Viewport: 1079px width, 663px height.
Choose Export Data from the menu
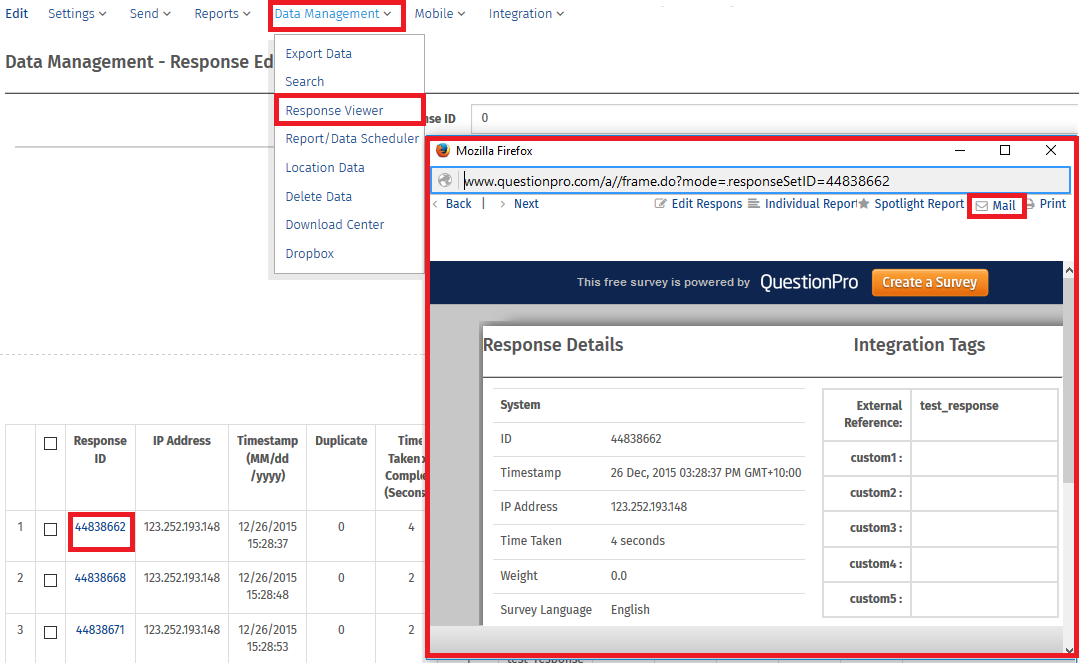(x=319, y=54)
